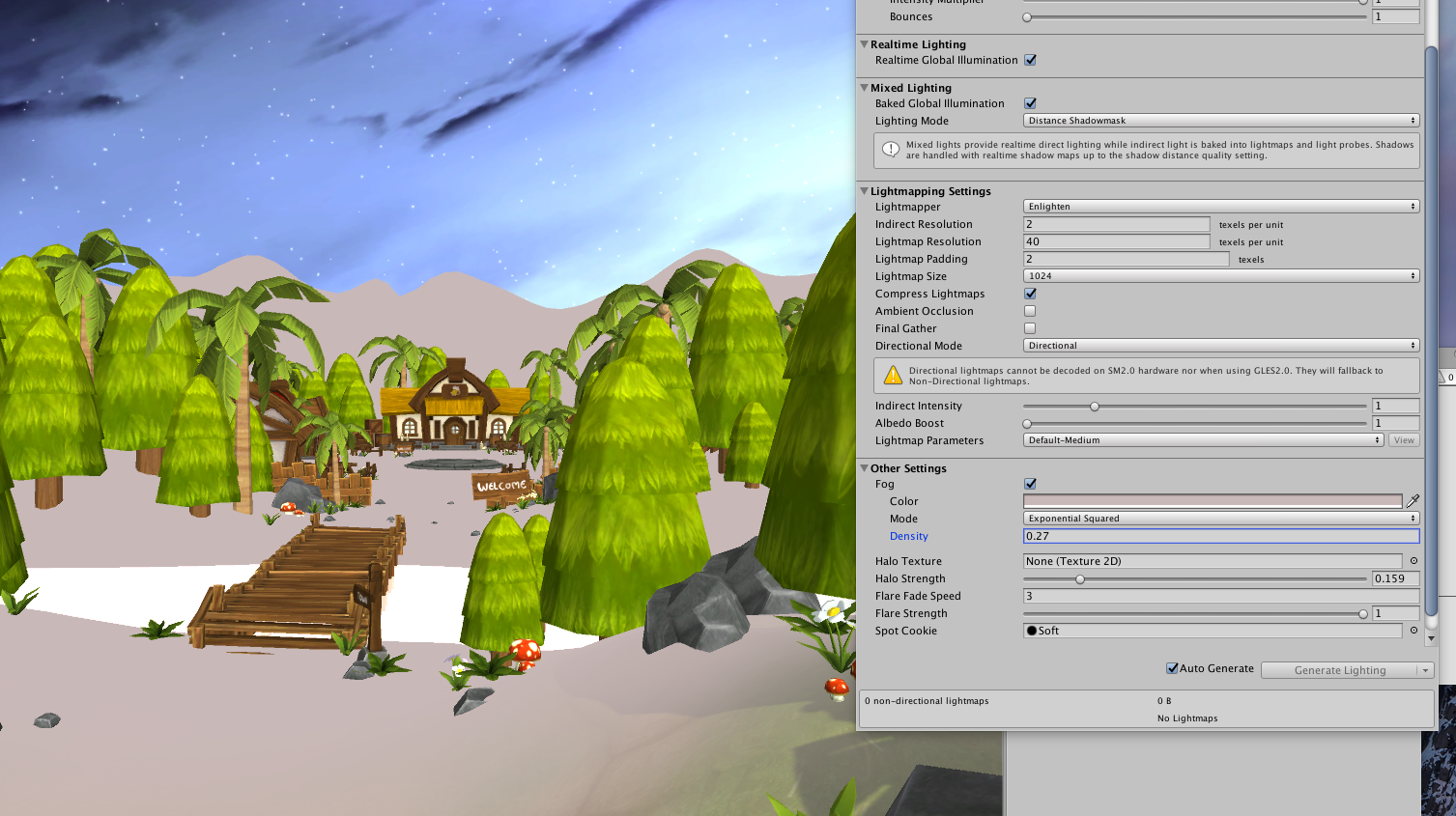Click the warning icon in directional lightmaps notice
The height and width of the screenshot is (816, 1456).
coord(892,375)
